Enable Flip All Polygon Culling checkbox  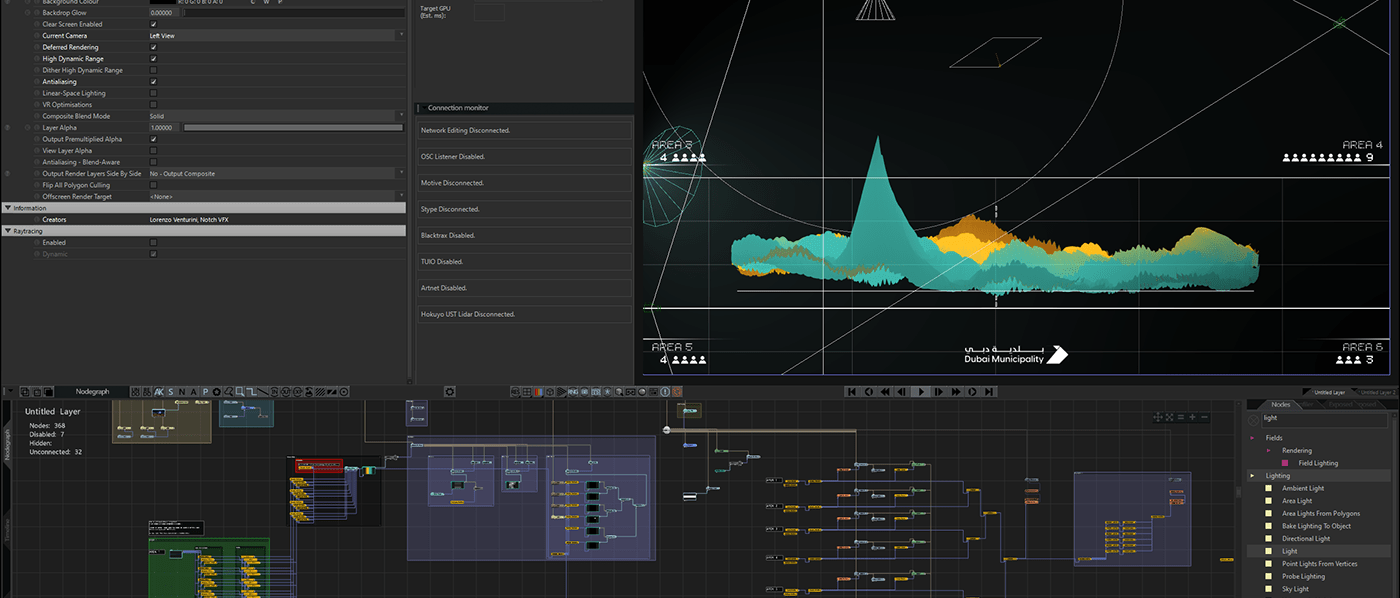point(153,185)
